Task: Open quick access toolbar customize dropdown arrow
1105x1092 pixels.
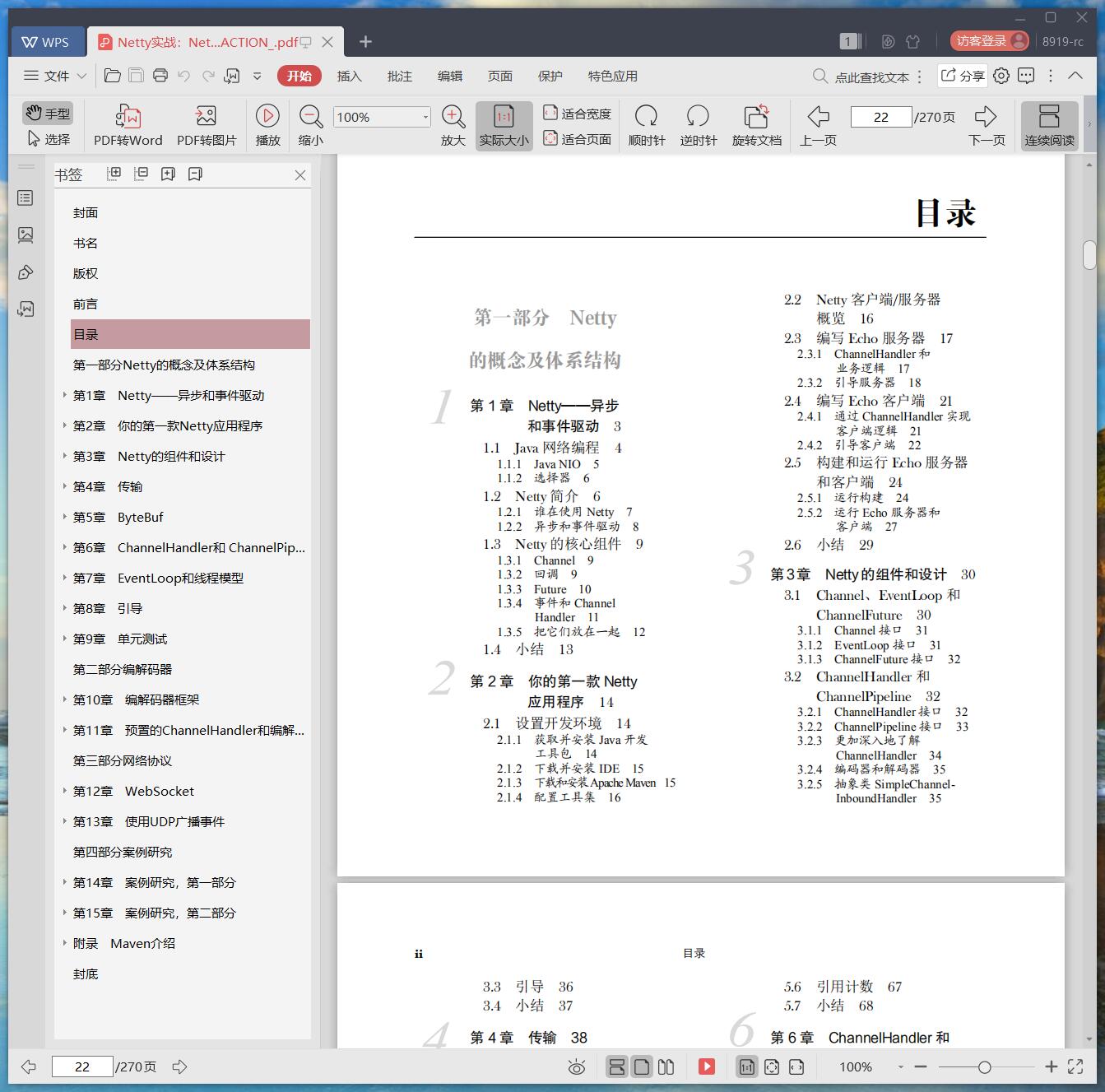Action: click(x=257, y=76)
